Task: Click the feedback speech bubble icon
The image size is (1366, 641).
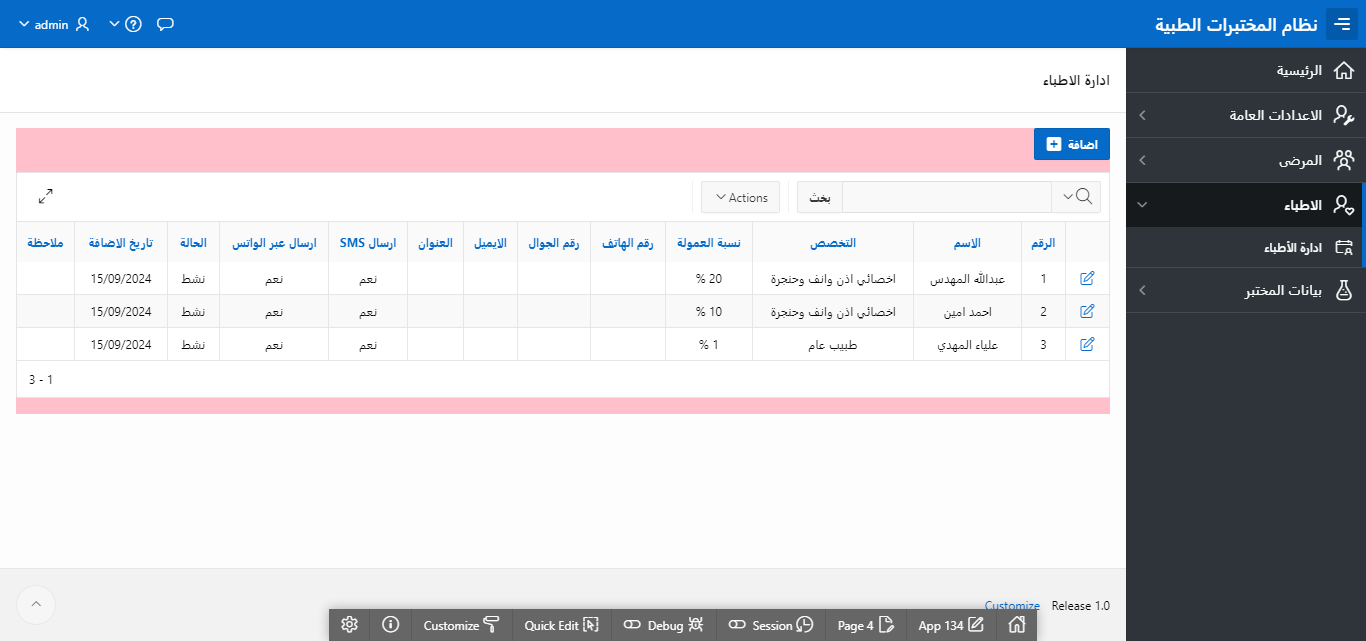Action: (x=166, y=24)
